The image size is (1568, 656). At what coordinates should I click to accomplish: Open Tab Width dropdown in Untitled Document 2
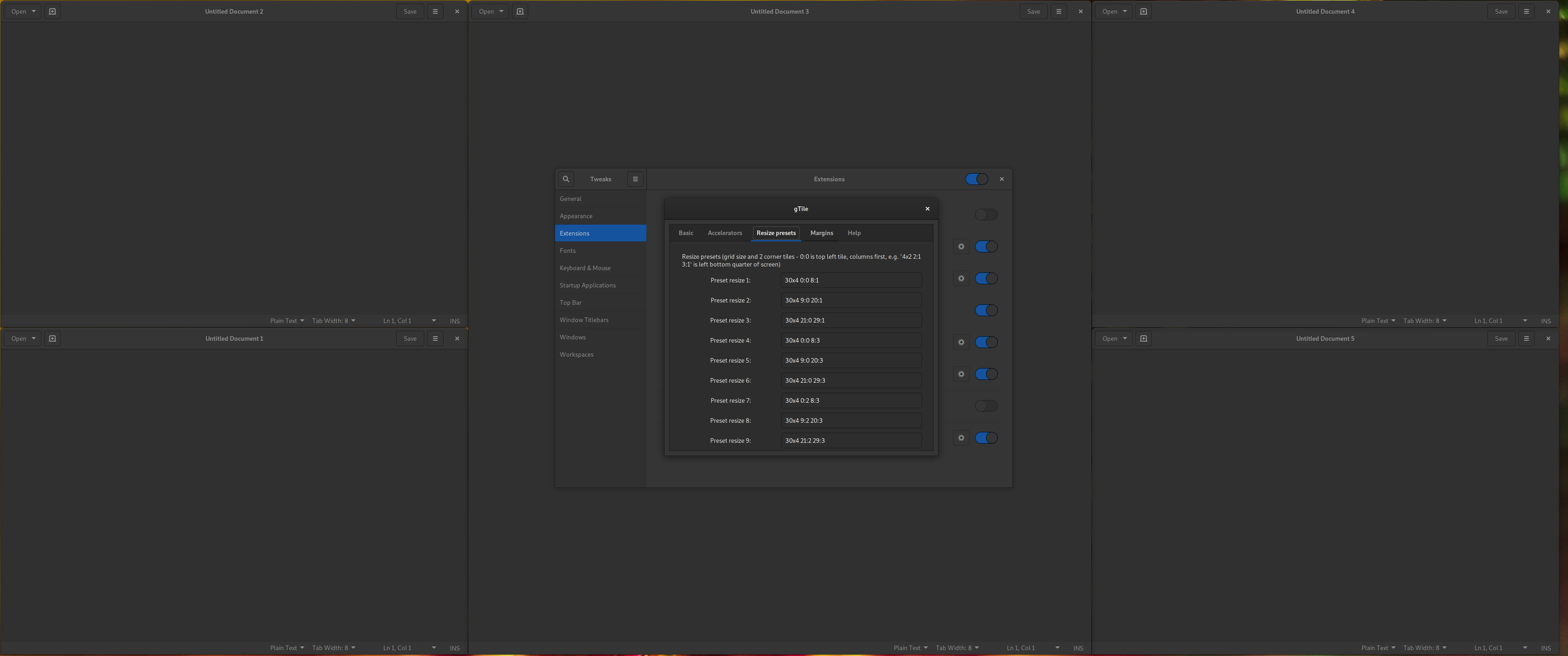tap(334, 321)
